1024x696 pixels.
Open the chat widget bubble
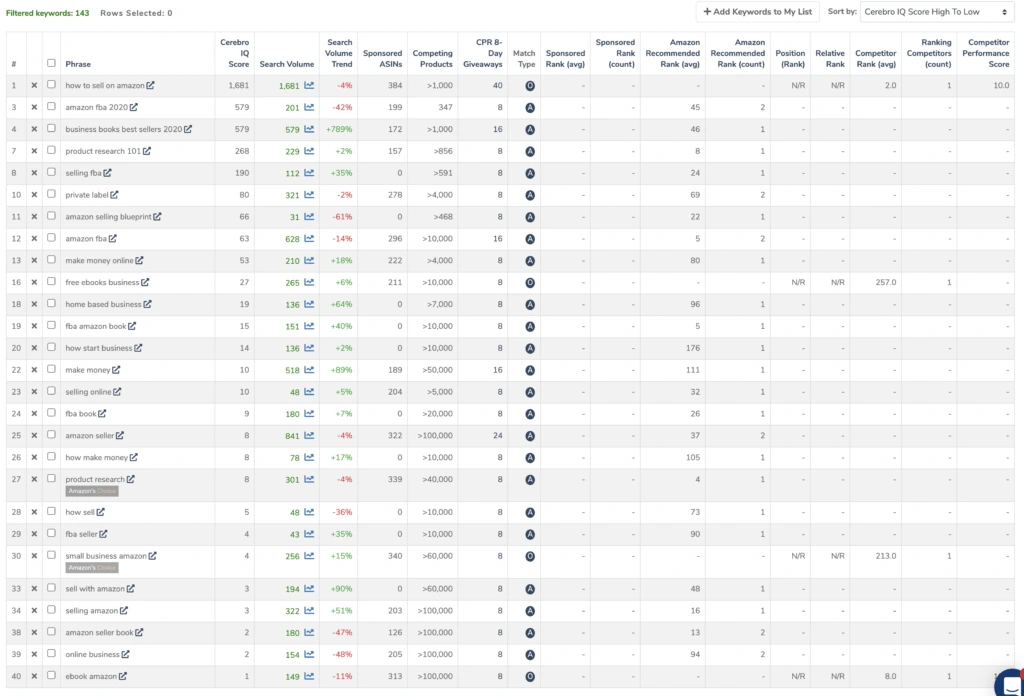point(1010,683)
